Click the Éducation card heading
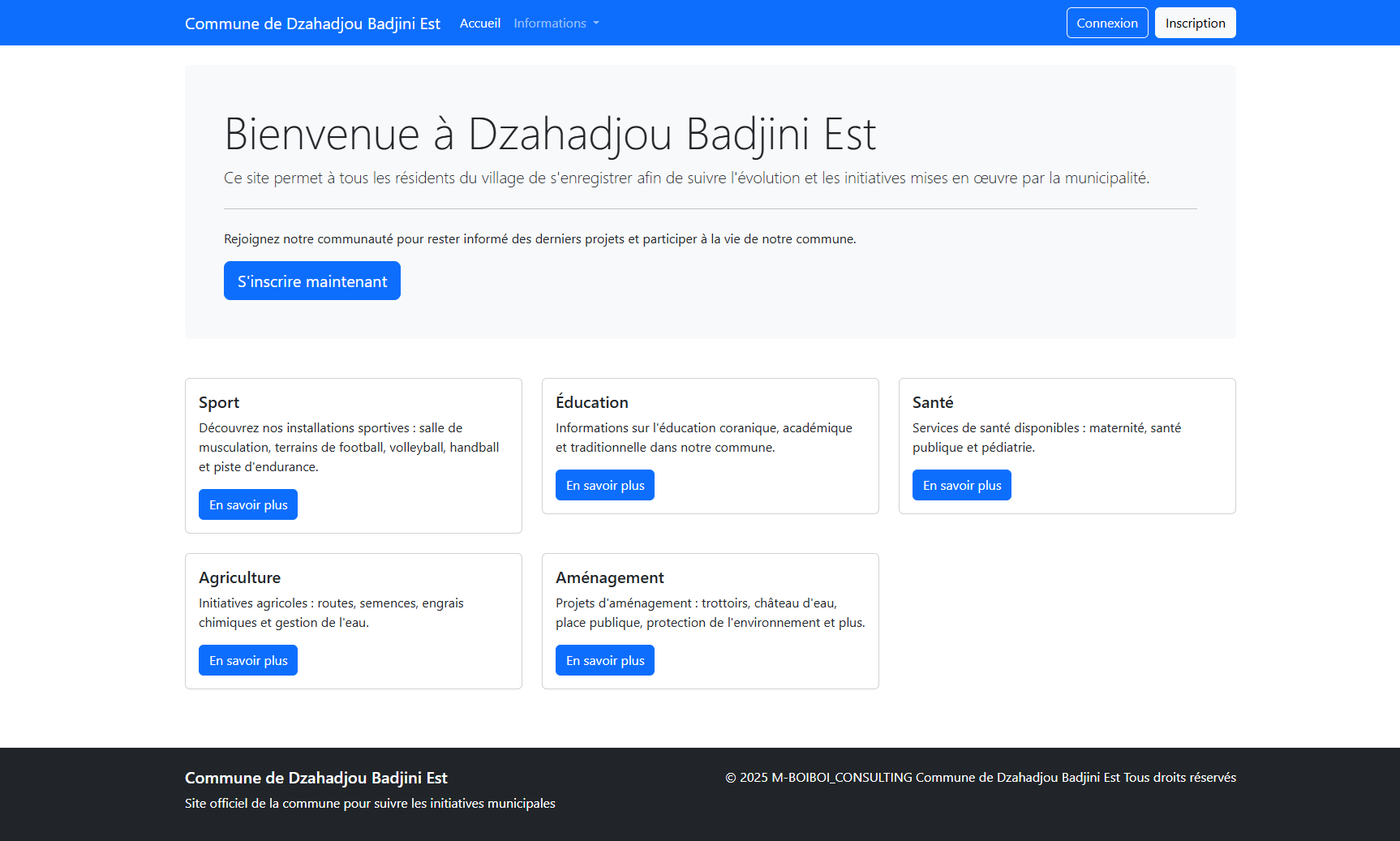 coord(591,403)
